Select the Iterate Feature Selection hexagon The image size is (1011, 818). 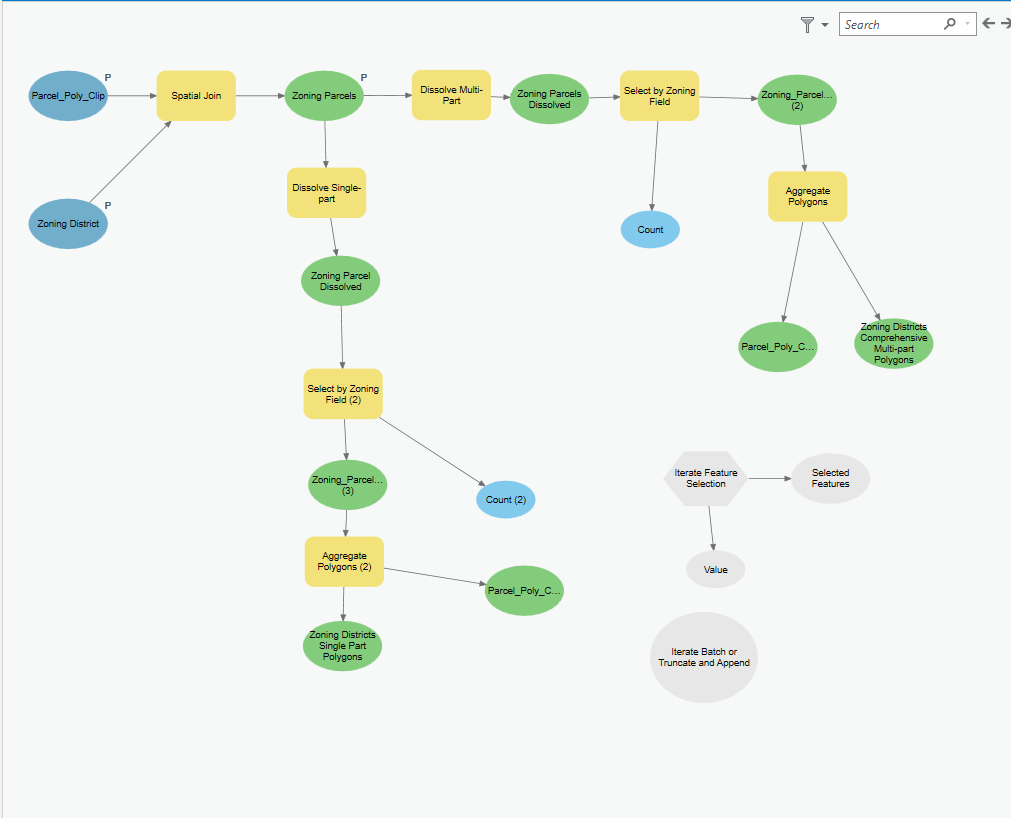705,478
